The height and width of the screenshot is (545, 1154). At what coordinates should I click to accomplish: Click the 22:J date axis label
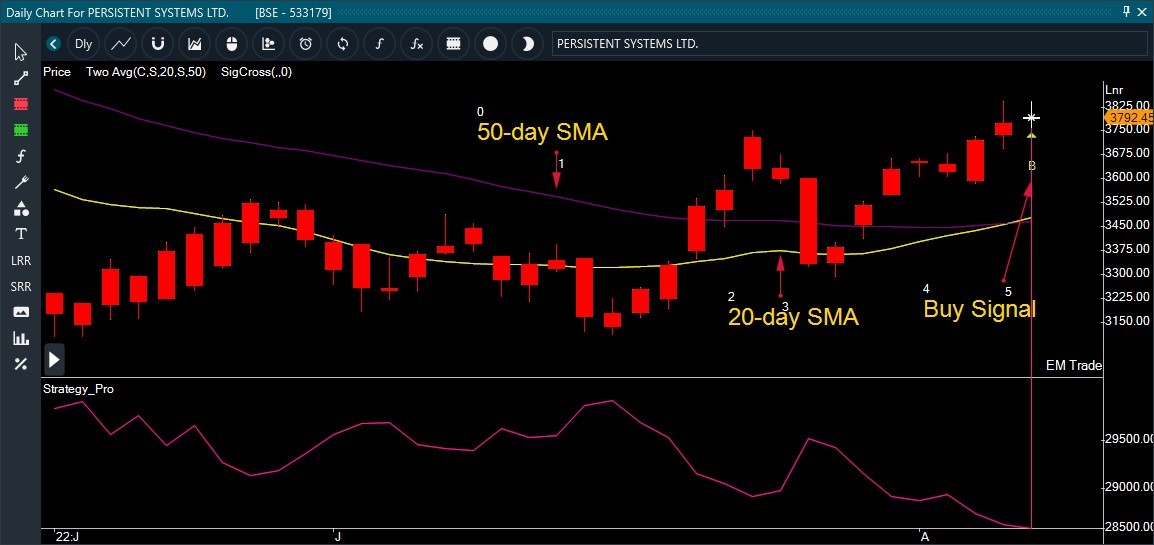pyautogui.click(x=69, y=537)
